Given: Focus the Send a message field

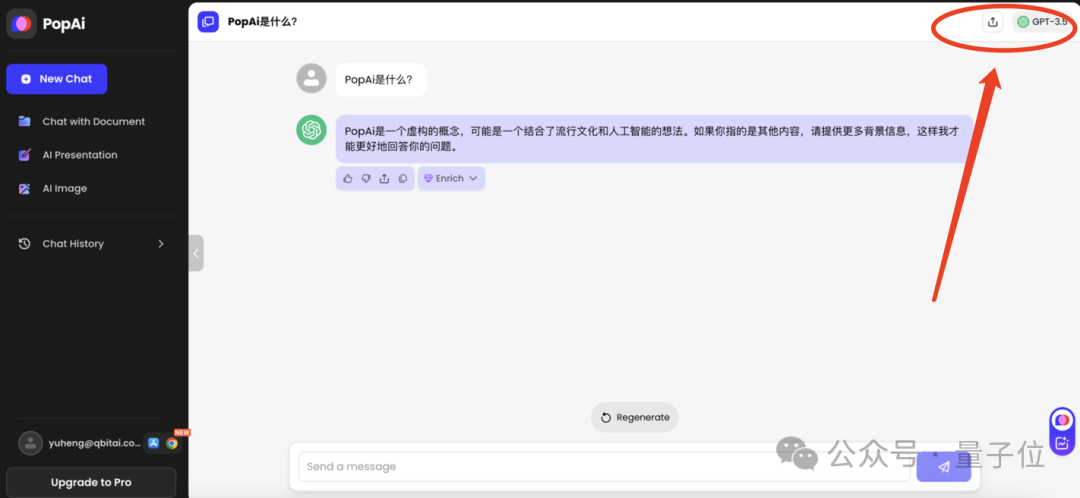Looking at the screenshot, I should [x=604, y=466].
